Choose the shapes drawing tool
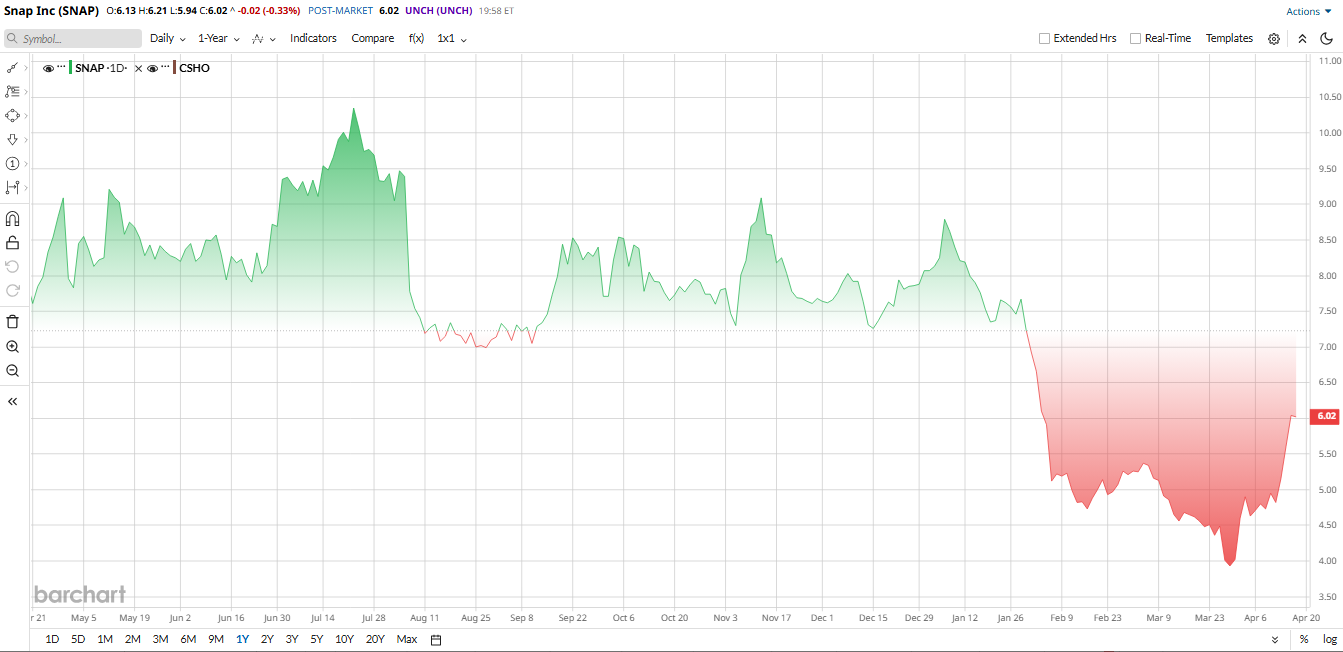Screen dimensions: 1343x652 [12, 115]
